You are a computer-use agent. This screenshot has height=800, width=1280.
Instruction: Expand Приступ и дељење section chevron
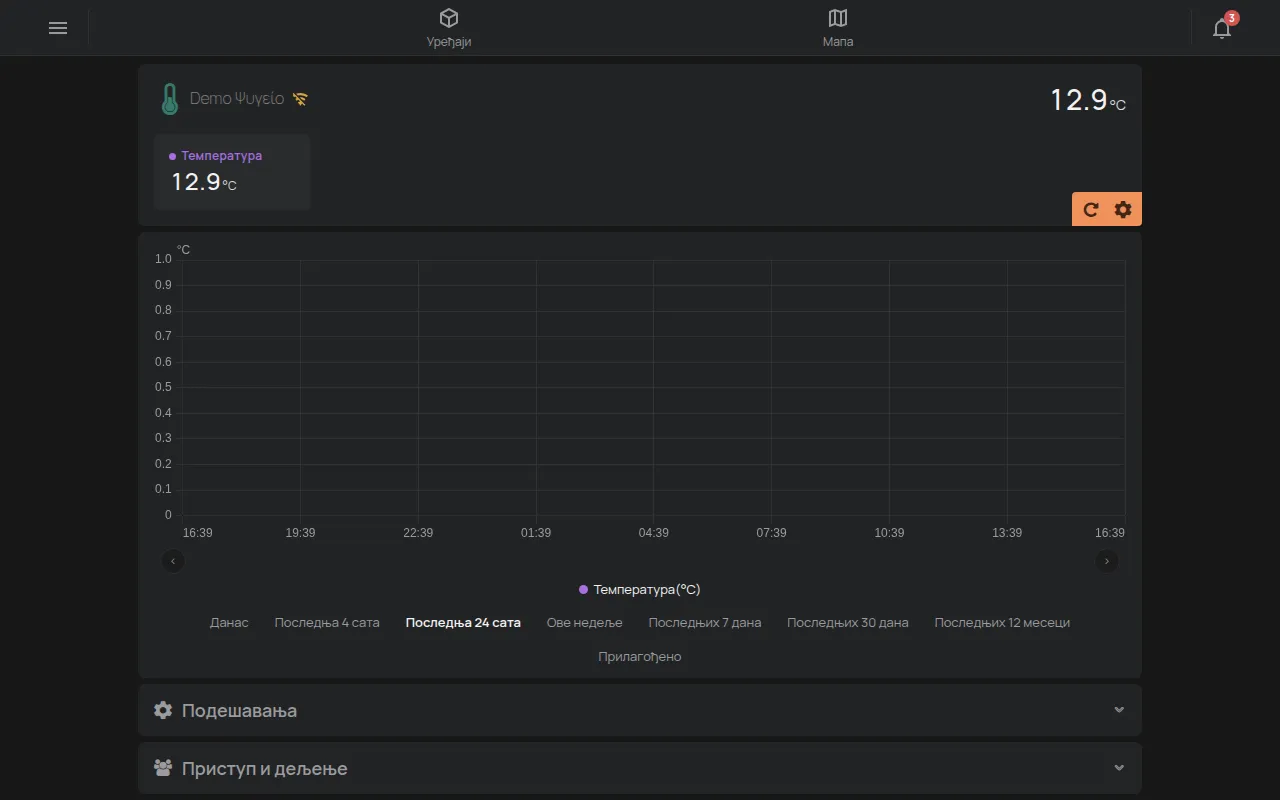[x=1119, y=768]
